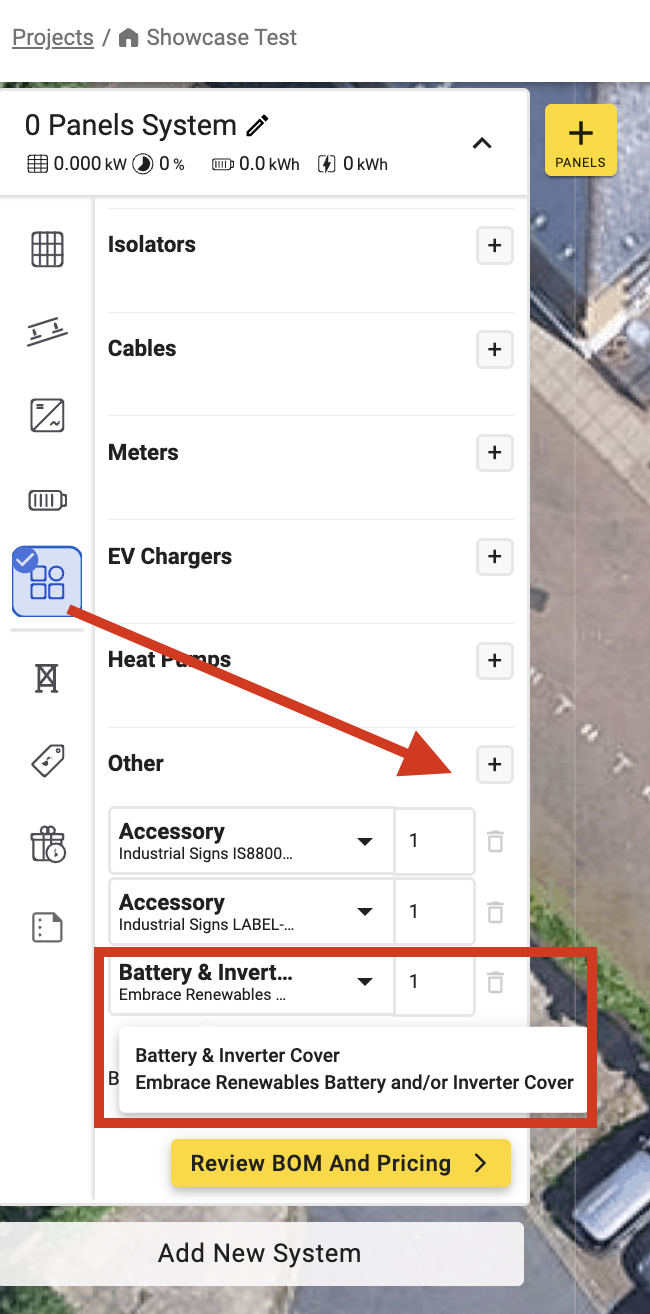This screenshot has width=650, height=1314.
Task: Click Review BOM And Pricing button
Action: pos(341,1164)
